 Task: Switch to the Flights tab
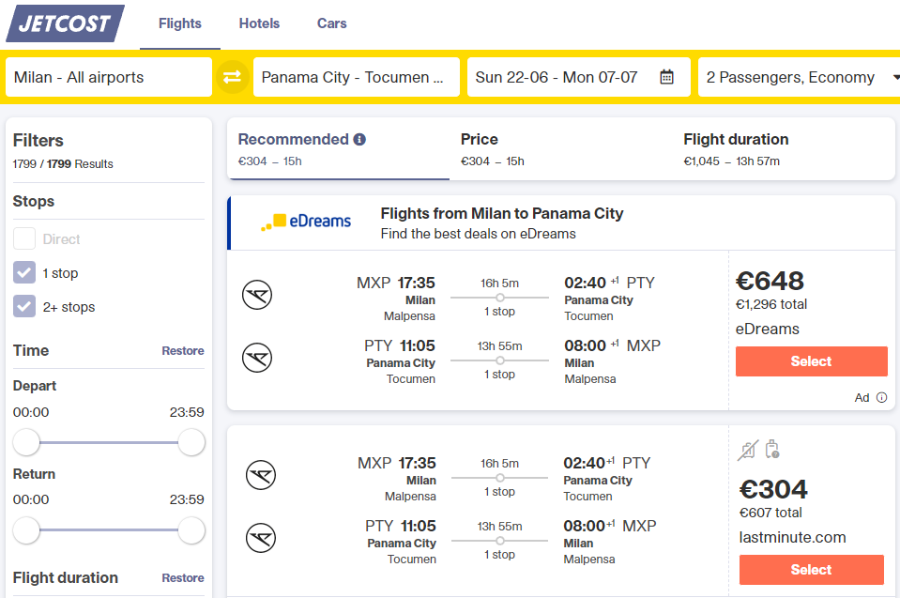(x=180, y=24)
